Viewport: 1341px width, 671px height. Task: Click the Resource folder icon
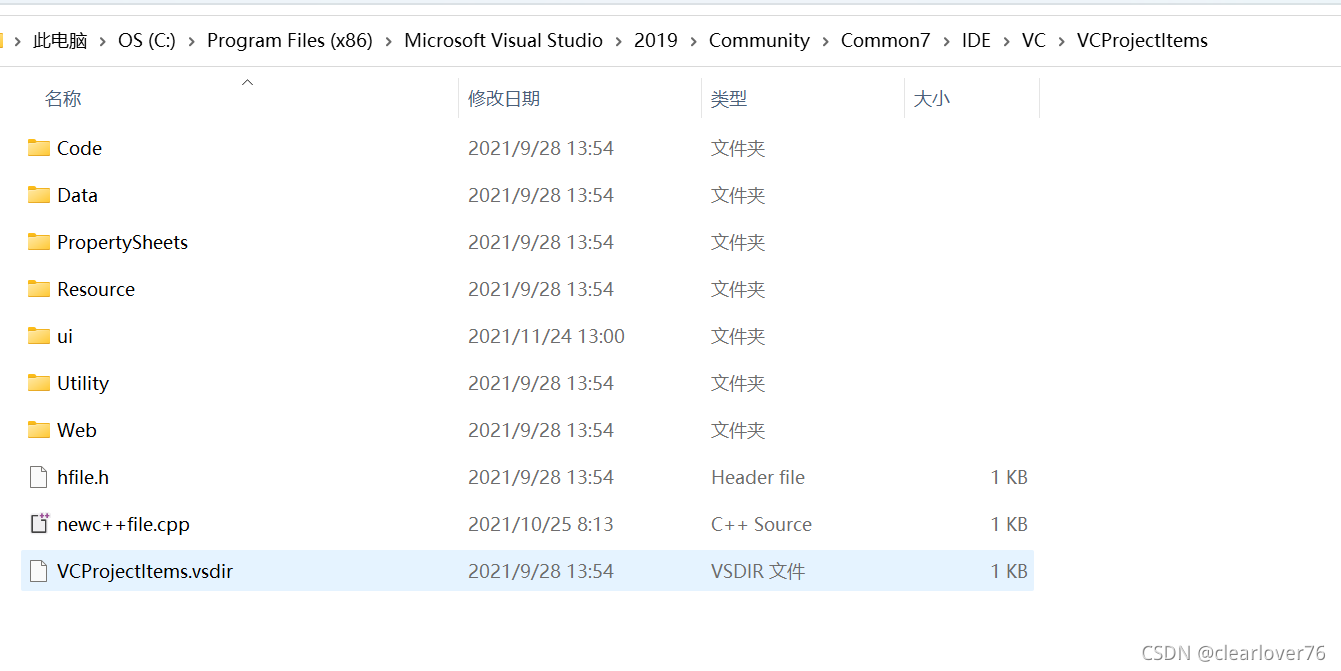point(39,289)
